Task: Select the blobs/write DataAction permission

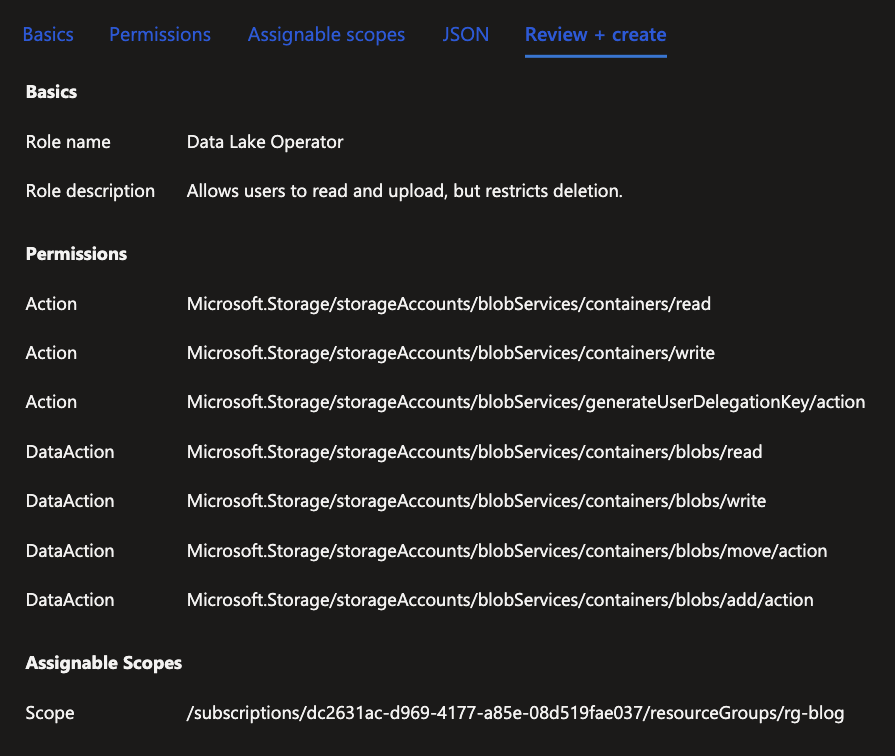Action: tap(476, 501)
